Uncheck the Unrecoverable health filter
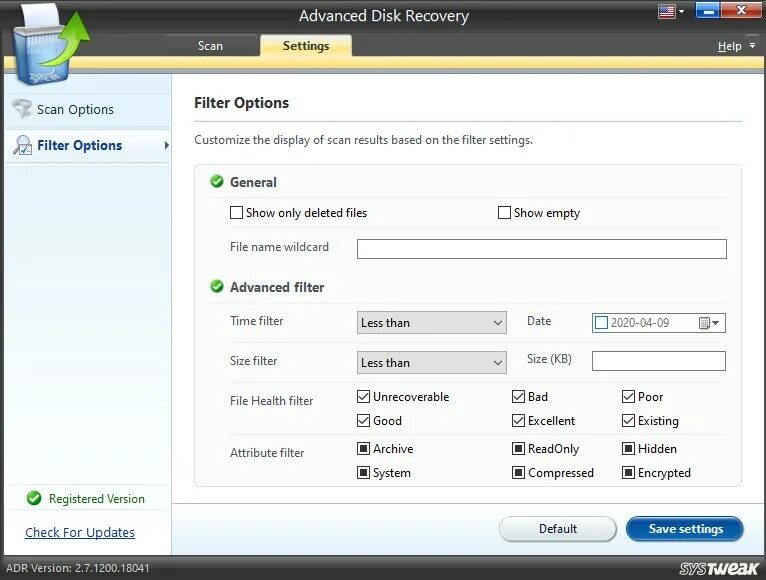This screenshot has width=766, height=580. [363, 396]
